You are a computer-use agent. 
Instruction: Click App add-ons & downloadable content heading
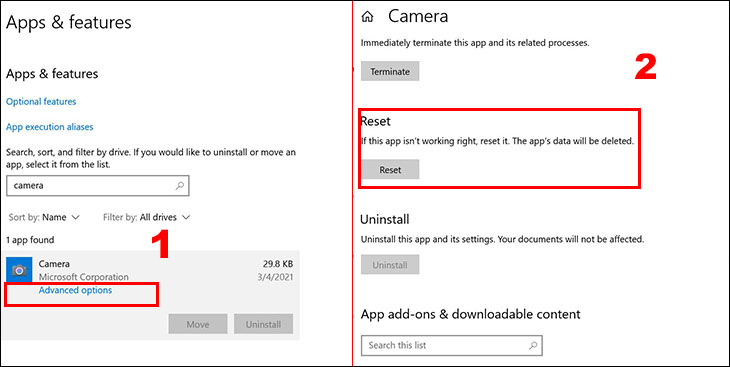[x=471, y=314]
